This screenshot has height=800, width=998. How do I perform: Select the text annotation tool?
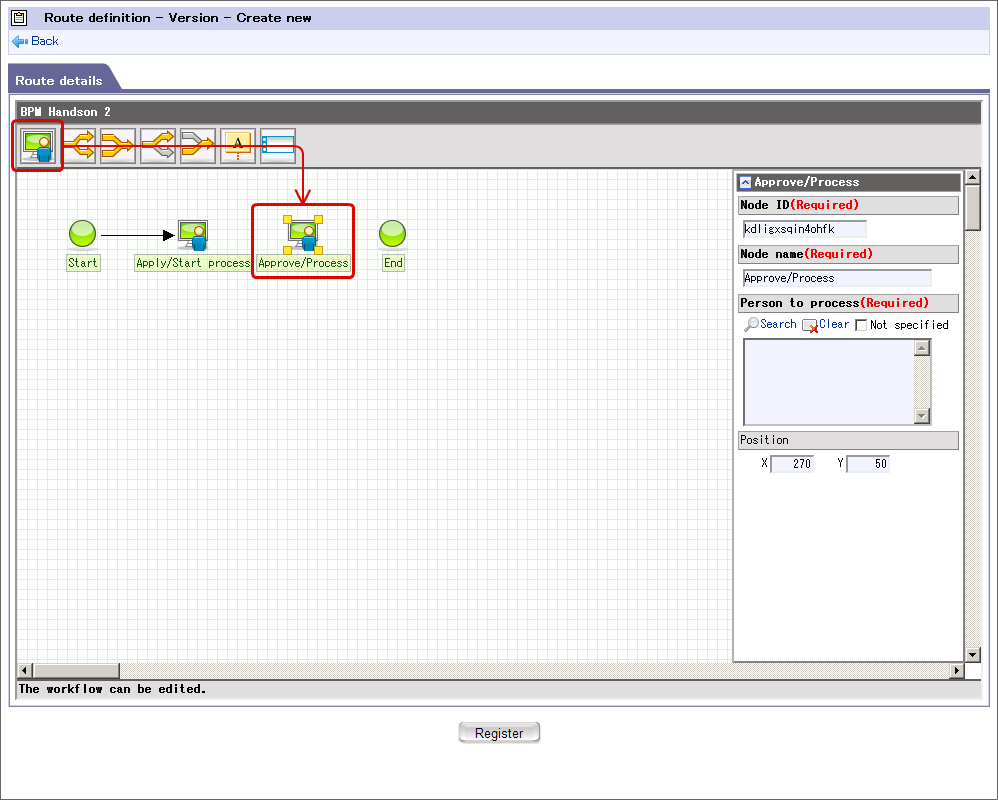[x=238, y=146]
